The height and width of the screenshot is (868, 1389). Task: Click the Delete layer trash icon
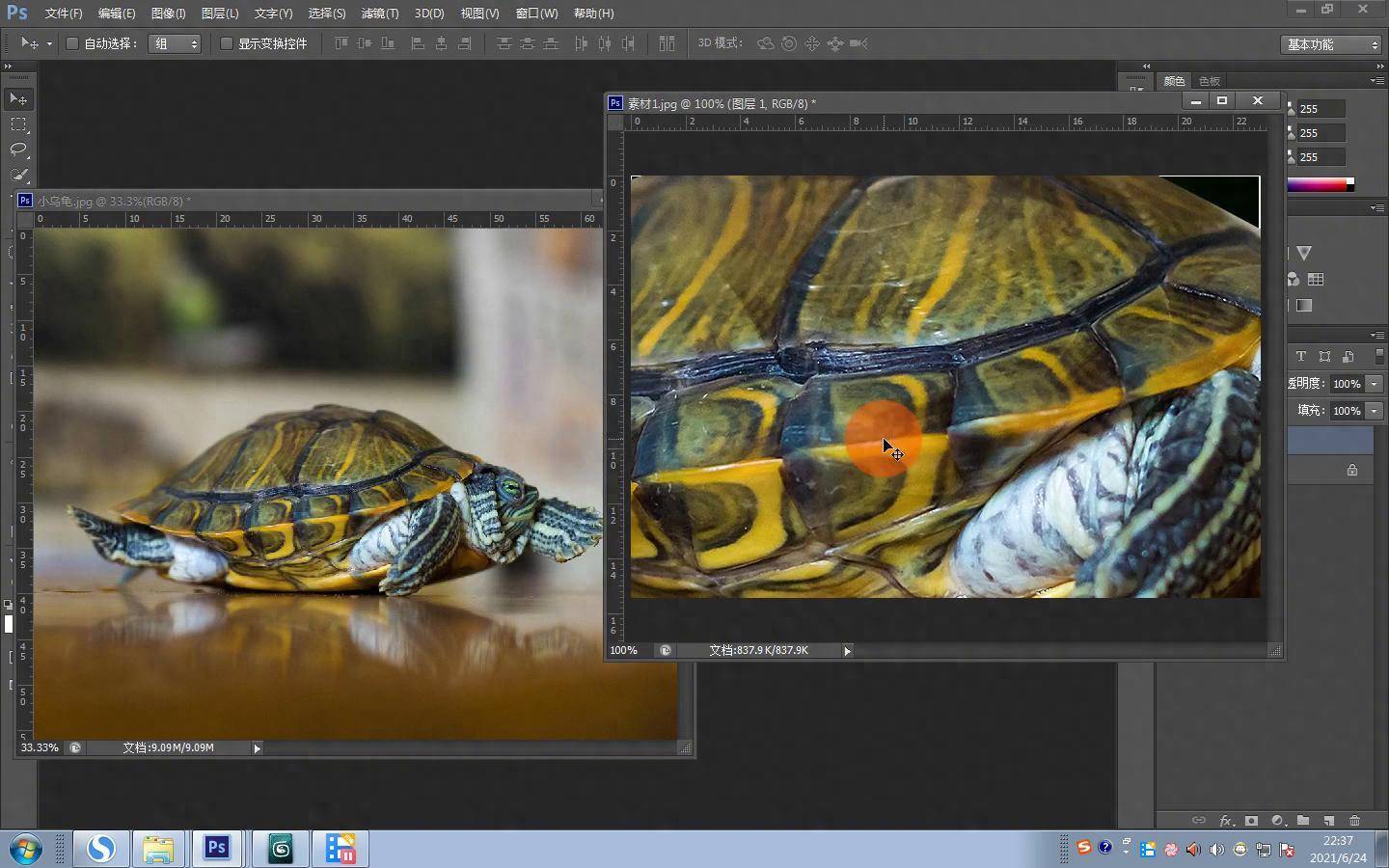(1354, 821)
